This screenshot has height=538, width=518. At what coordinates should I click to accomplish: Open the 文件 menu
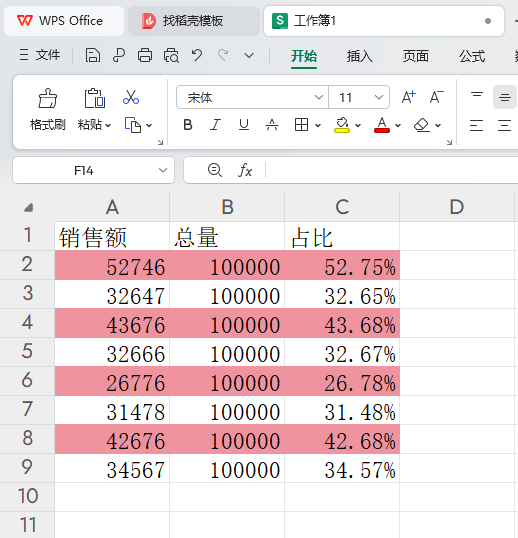click(40, 55)
